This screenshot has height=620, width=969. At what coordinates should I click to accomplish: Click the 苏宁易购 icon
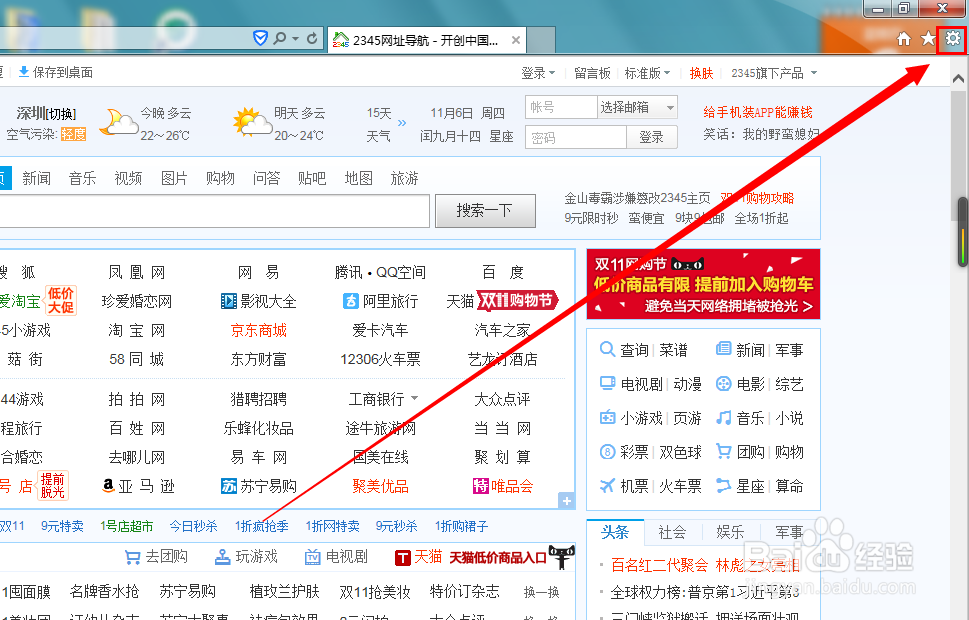(x=229, y=486)
